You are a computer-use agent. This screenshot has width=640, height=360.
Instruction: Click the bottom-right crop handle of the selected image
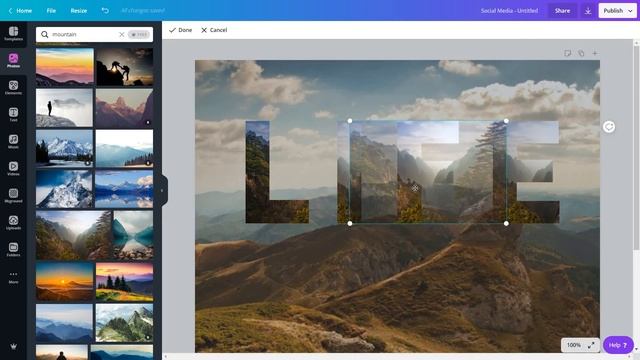click(x=506, y=224)
